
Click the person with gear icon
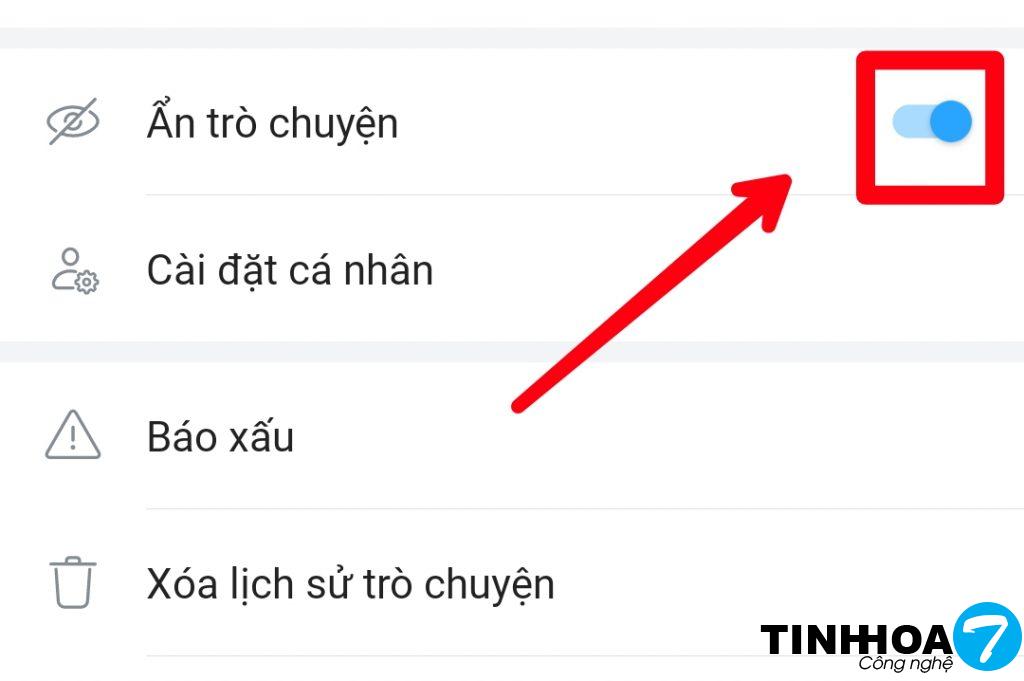(74, 270)
